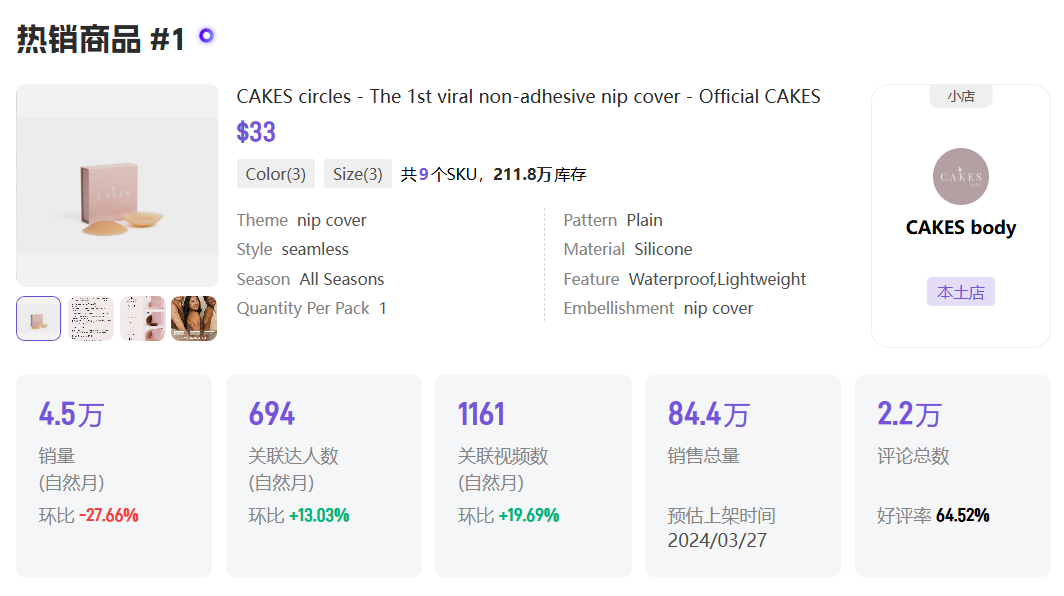Click the purple dot next to 热销商品 #1
This screenshot has width=1064, height=596.
(206, 35)
